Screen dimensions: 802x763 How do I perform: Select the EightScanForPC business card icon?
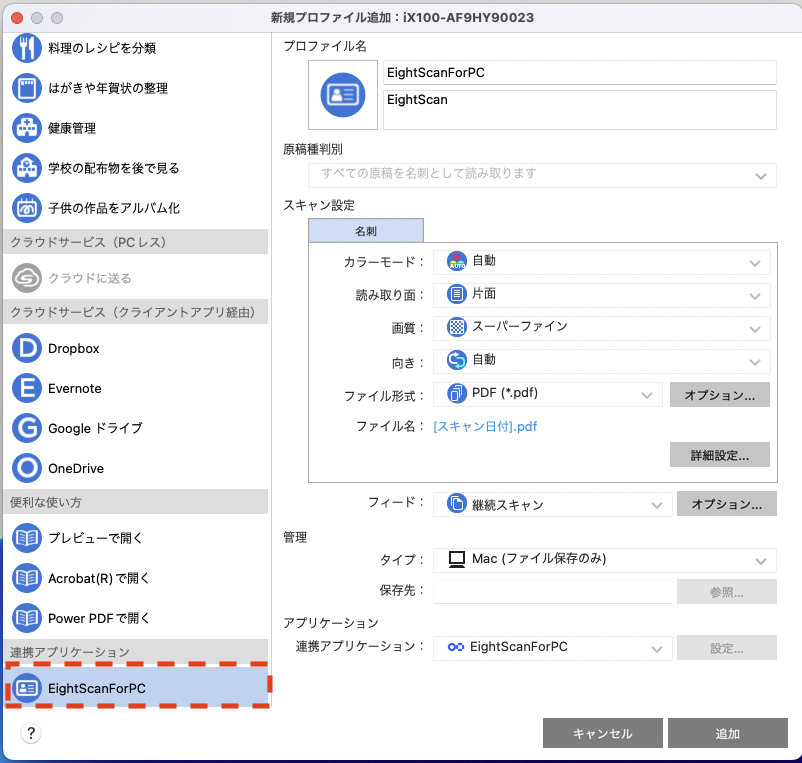[27, 688]
